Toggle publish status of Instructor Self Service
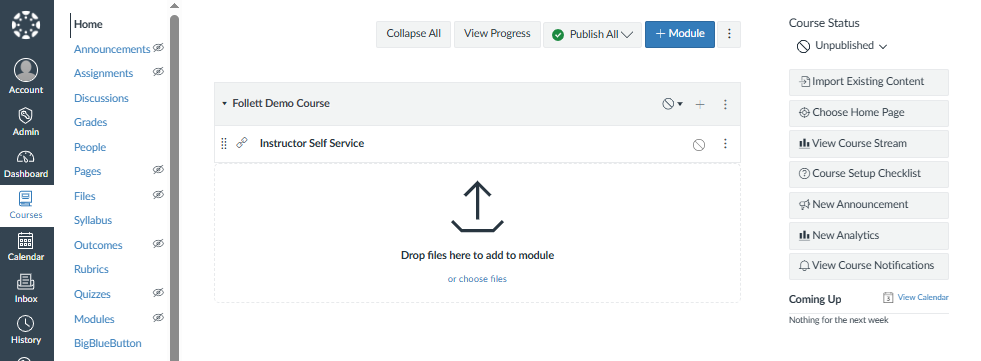Image resolution: width=981 pixels, height=361 pixels. (x=699, y=145)
